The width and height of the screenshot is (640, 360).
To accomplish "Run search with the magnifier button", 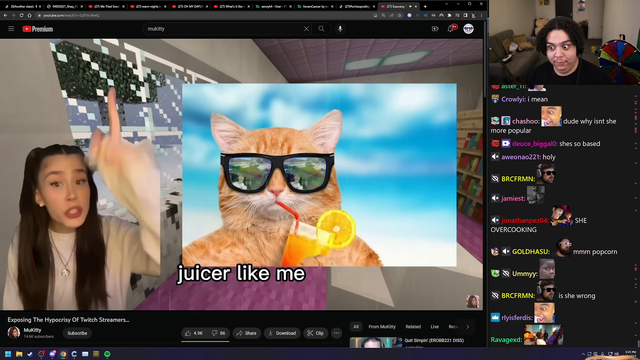I will click(x=321, y=29).
